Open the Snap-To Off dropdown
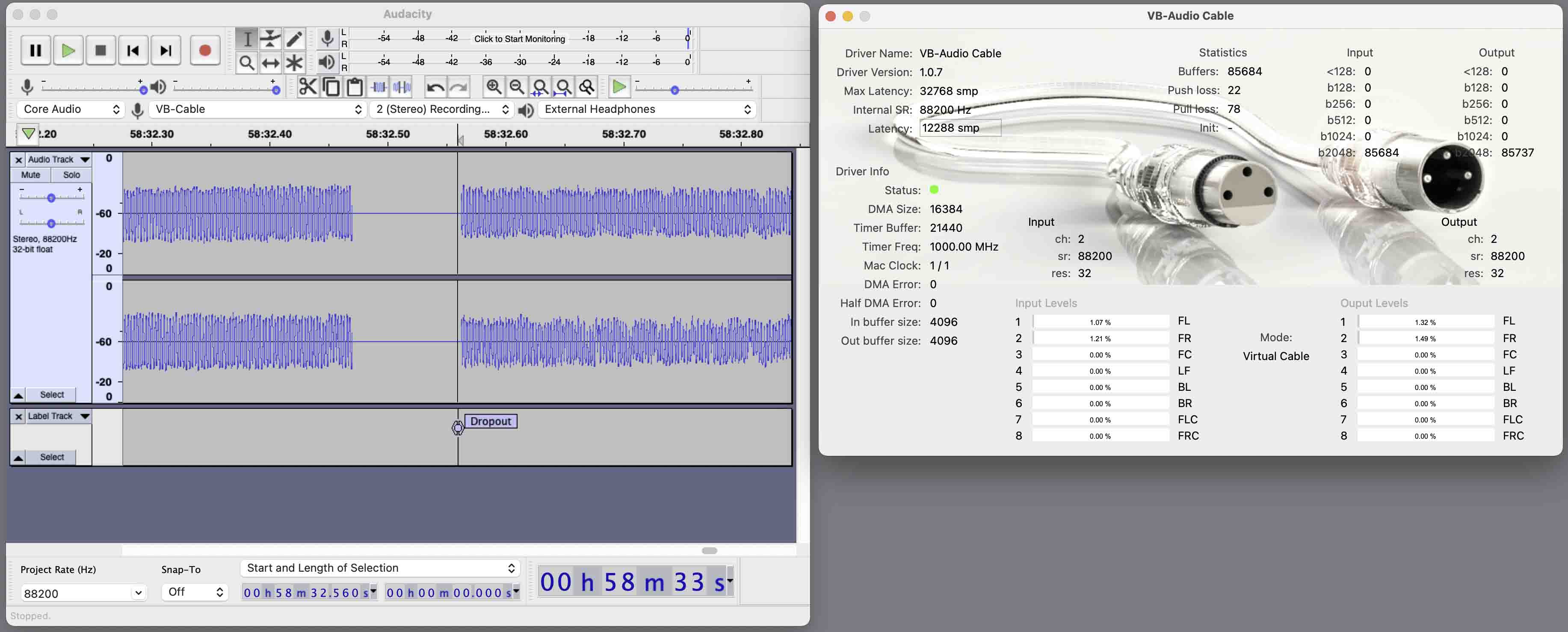This screenshot has height=632, width=1568. click(x=195, y=592)
